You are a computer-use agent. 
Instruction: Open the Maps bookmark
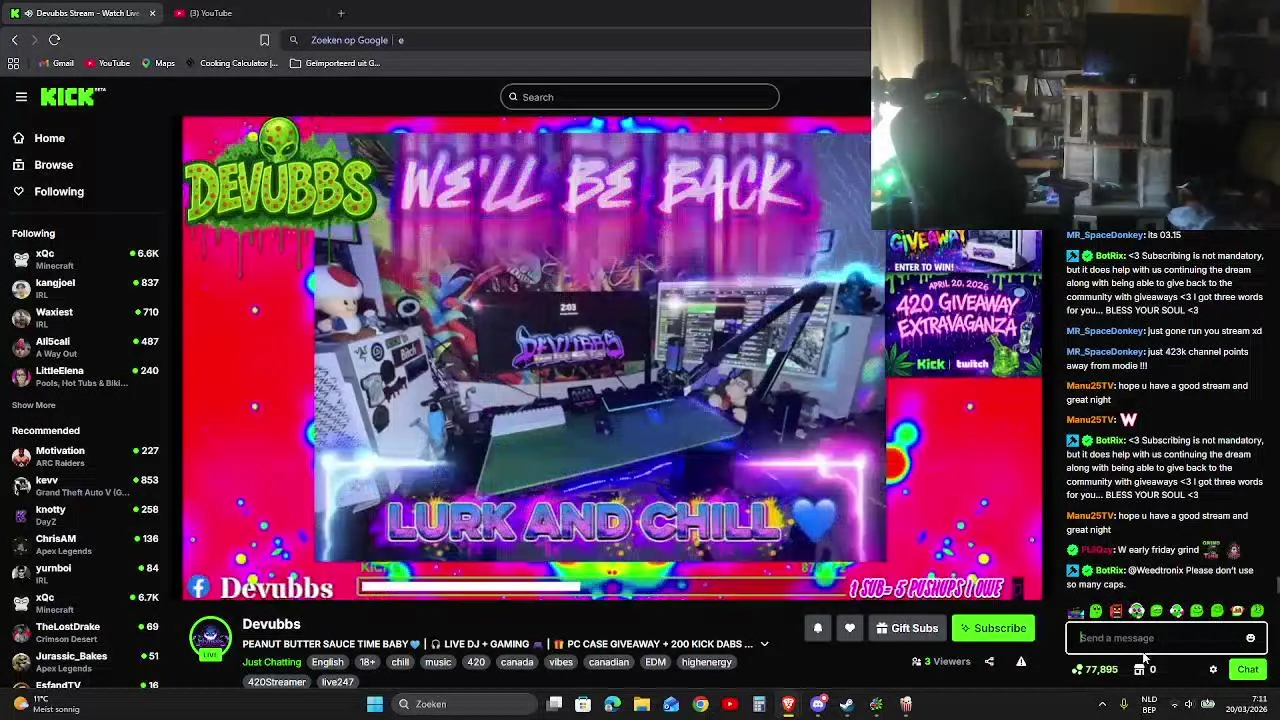click(158, 63)
